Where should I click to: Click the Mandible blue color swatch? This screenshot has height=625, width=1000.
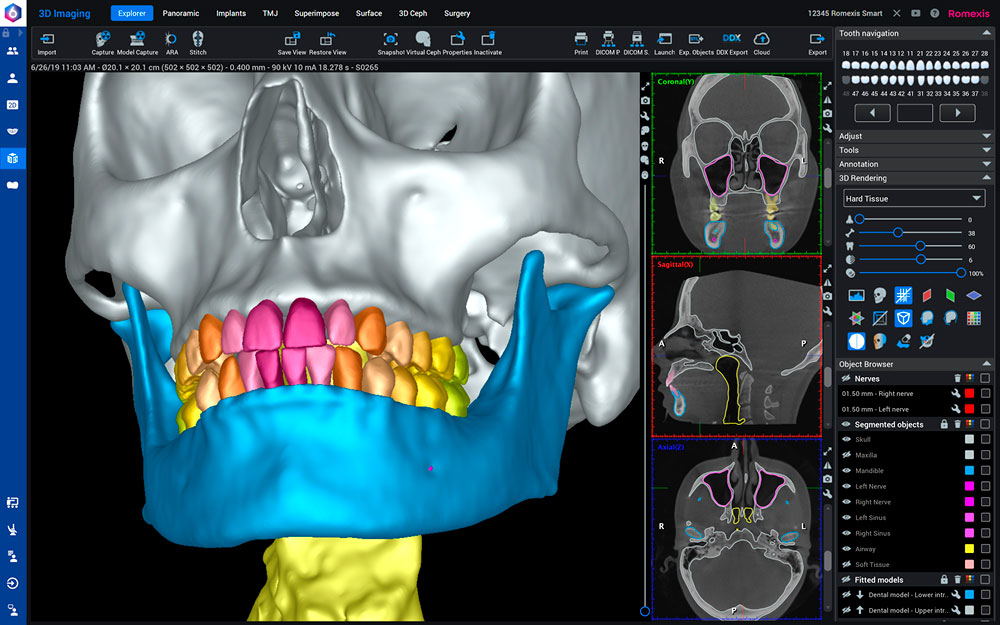[969, 471]
